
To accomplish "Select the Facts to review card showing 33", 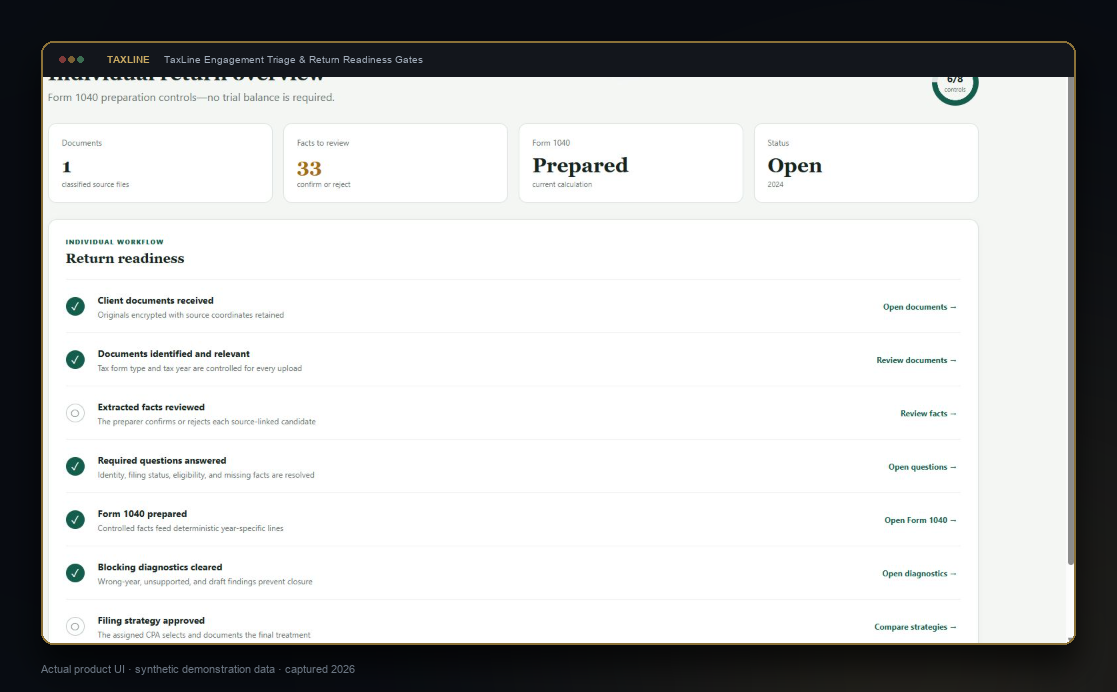I will [x=395, y=163].
